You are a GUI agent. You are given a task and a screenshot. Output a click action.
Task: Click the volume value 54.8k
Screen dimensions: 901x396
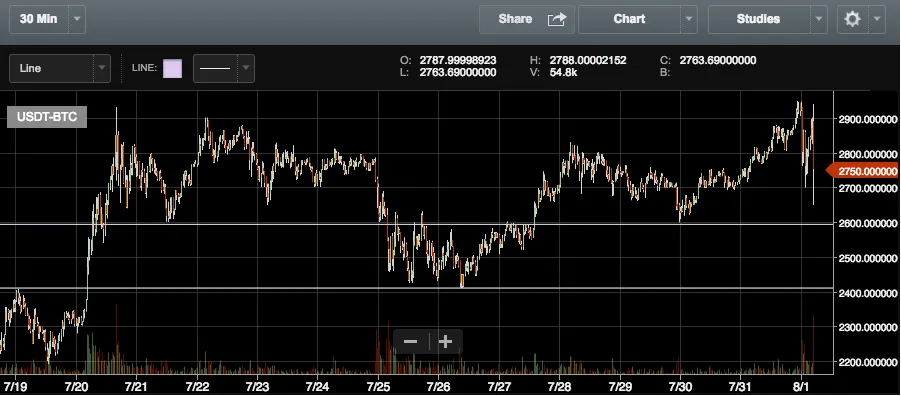click(564, 72)
